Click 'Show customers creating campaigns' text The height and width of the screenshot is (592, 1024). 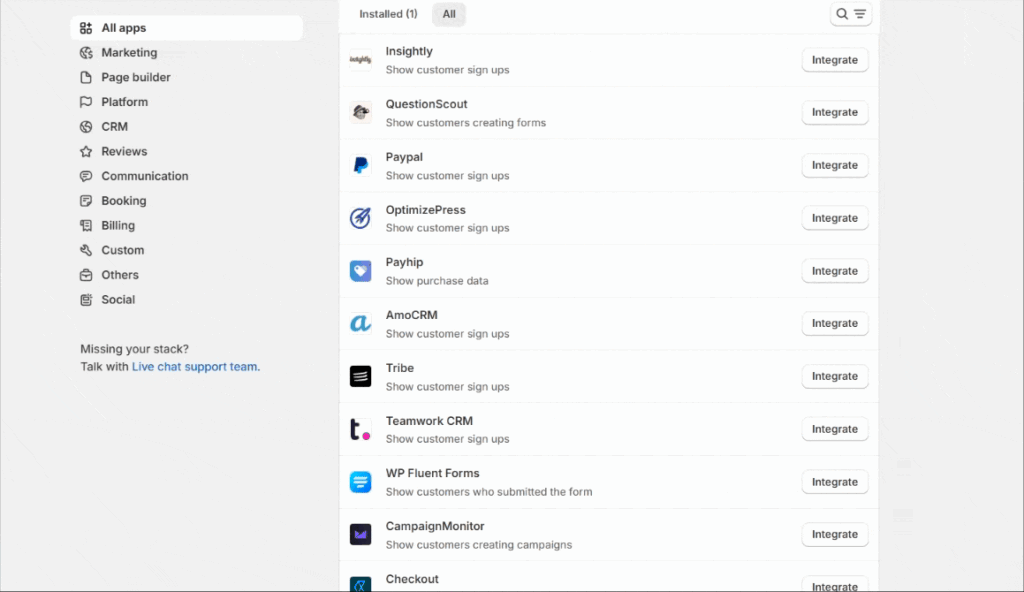click(x=479, y=545)
